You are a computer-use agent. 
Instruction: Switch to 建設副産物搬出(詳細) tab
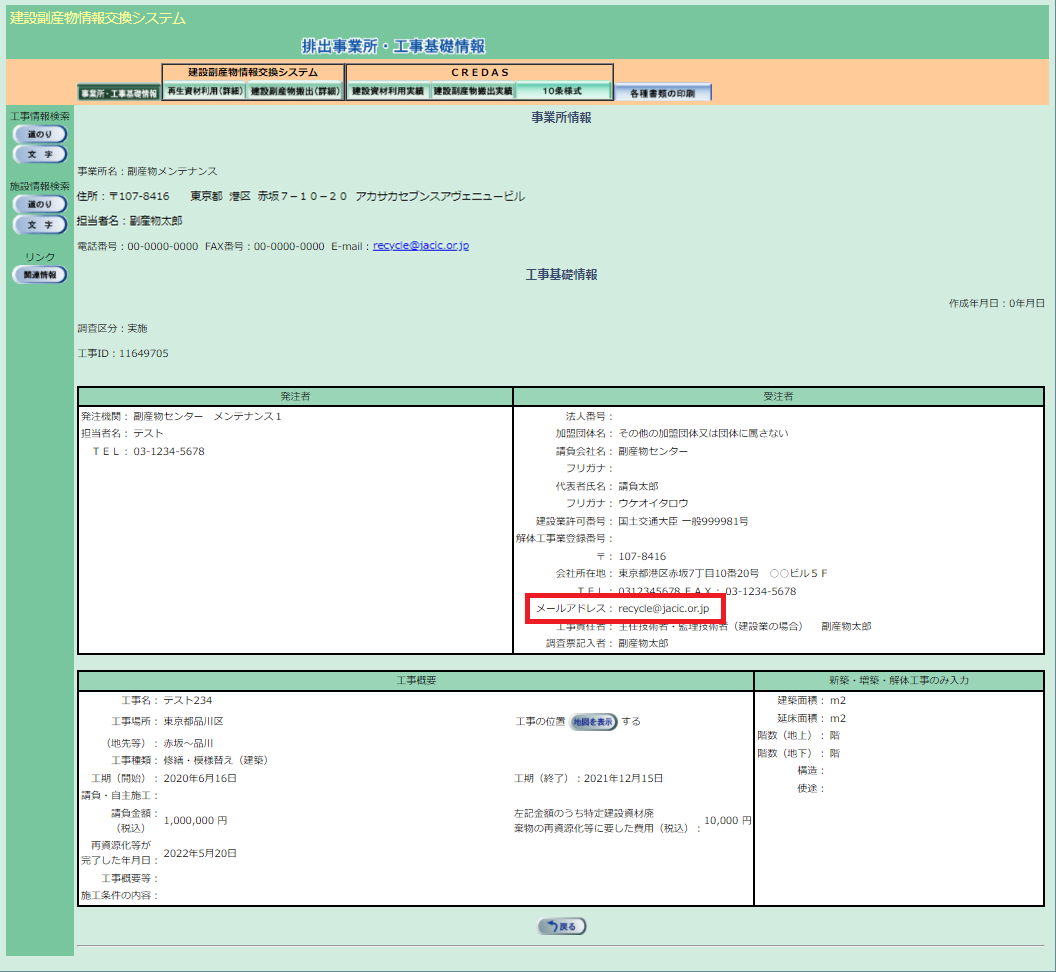pos(295,91)
